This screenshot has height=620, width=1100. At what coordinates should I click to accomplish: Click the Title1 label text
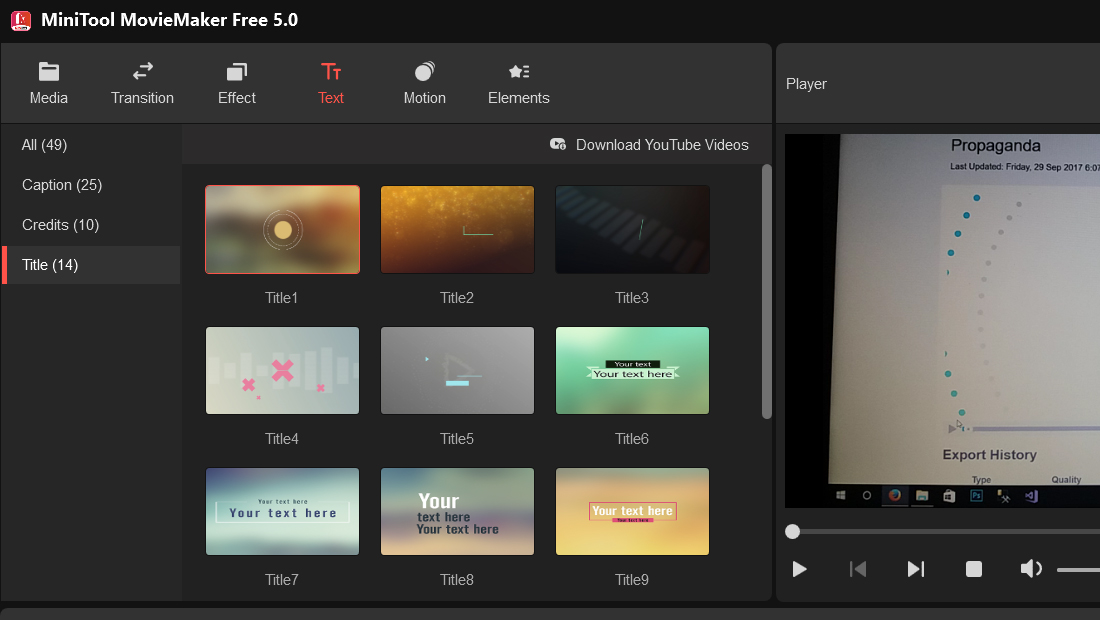[281, 298]
